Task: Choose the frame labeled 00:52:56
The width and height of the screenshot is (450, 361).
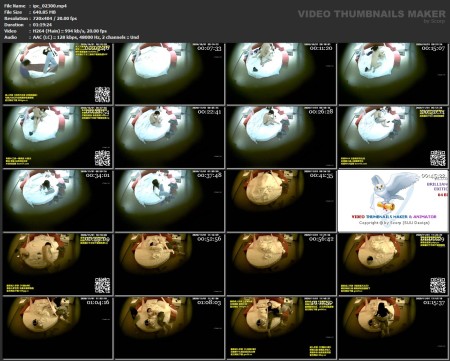Action: [169, 264]
